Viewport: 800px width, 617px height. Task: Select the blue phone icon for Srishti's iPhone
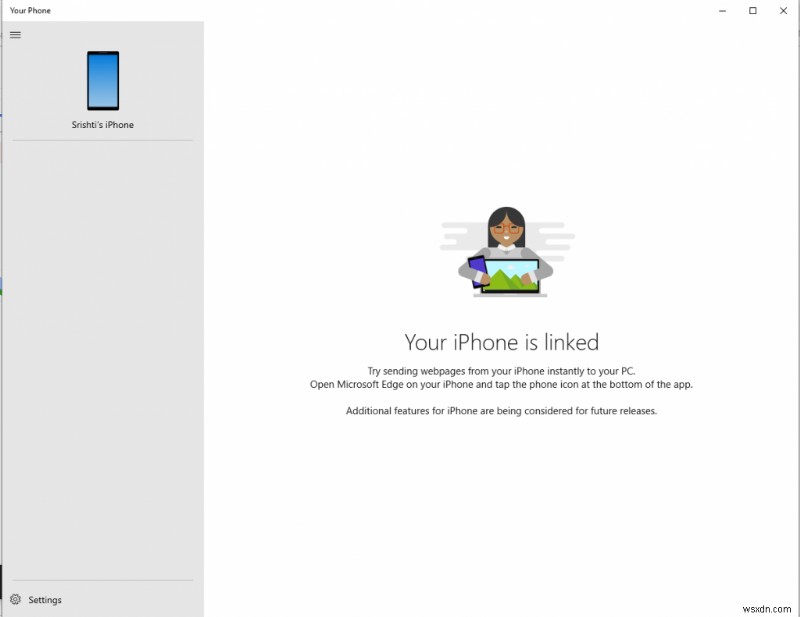pyautogui.click(x=104, y=80)
